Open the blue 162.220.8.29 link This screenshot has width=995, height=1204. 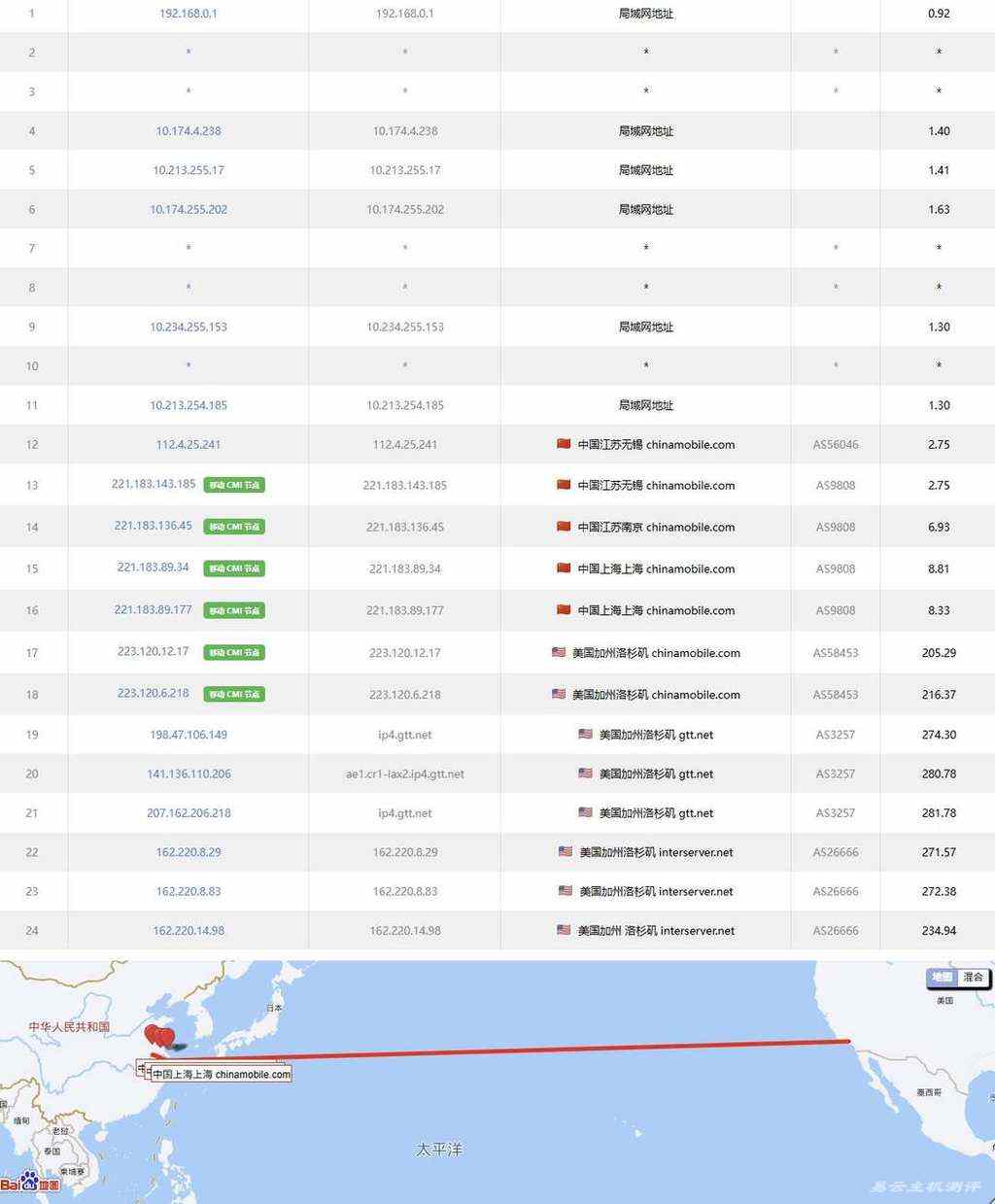pyautogui.click(x=189, y=851)
